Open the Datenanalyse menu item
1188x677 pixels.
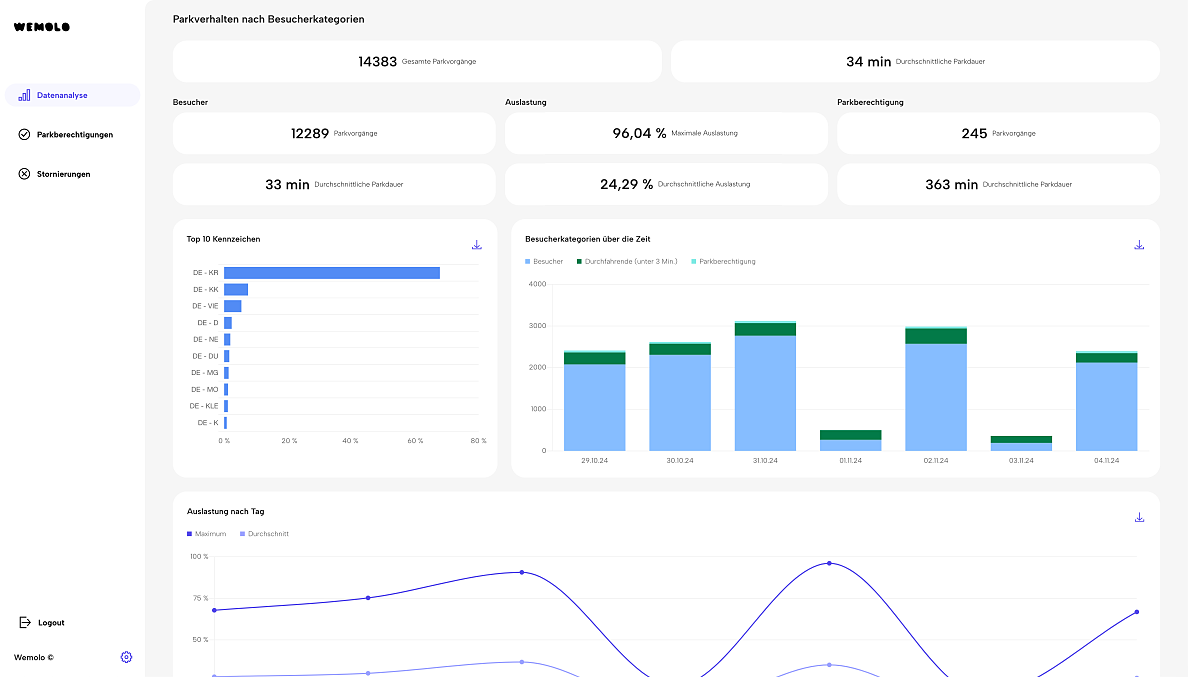coord(62,95)
